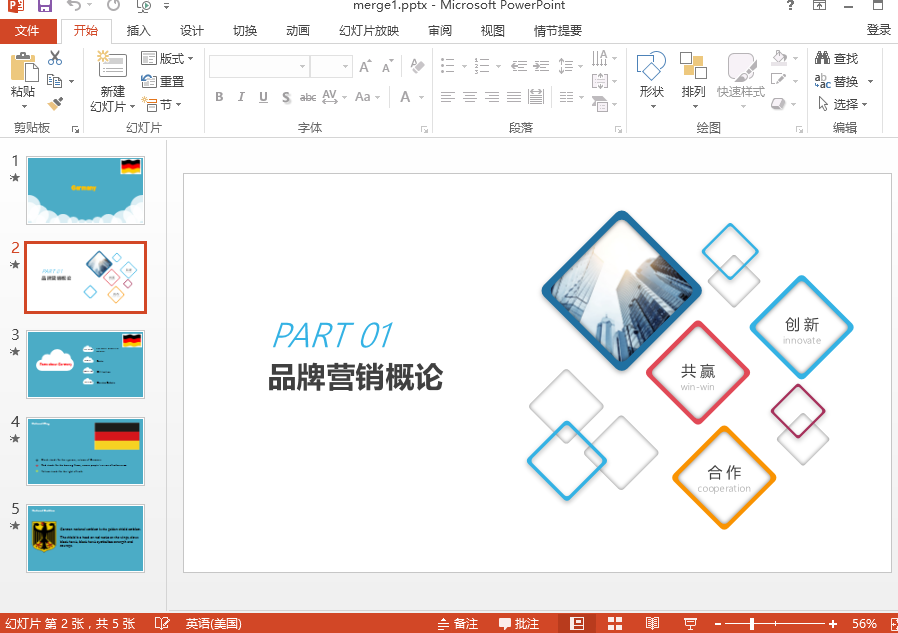Expand the Layout dropdown
This screenshot has width=898, height=633.
click(x=167, y=58)
